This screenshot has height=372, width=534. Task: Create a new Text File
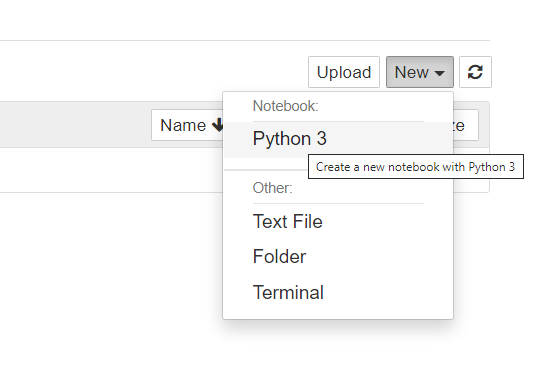[338, 221]
